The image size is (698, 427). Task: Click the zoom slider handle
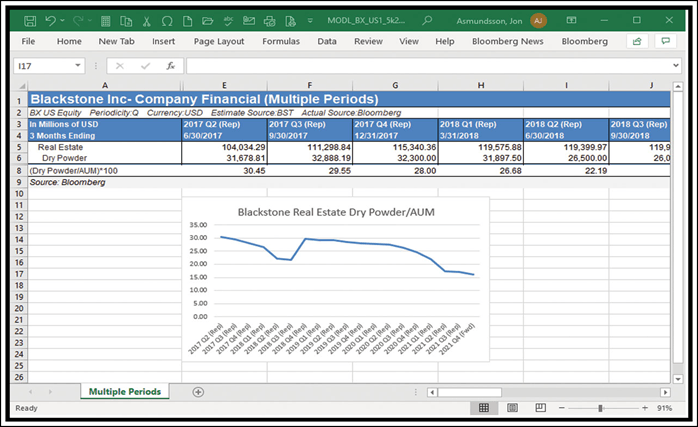[600, 408]
